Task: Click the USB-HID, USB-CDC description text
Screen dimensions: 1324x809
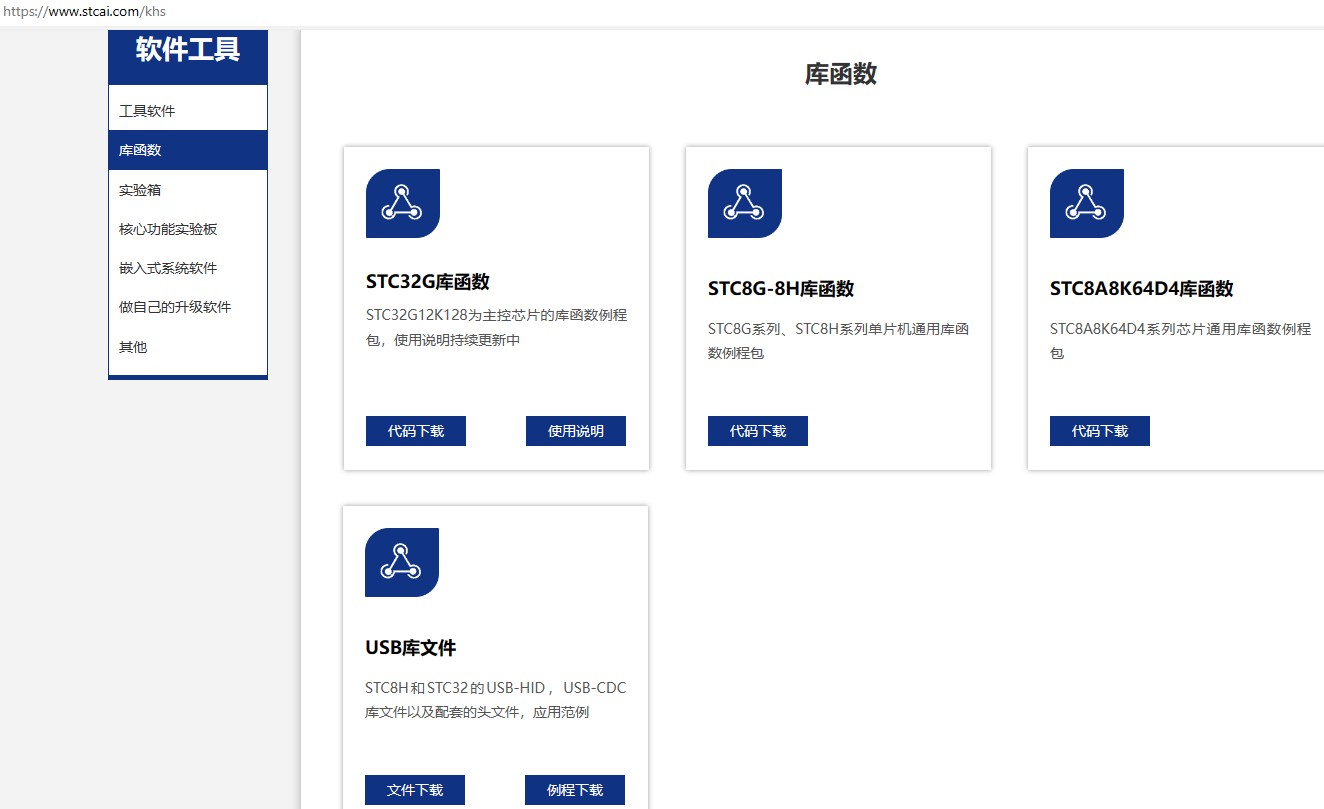Action: pos(496,700)
